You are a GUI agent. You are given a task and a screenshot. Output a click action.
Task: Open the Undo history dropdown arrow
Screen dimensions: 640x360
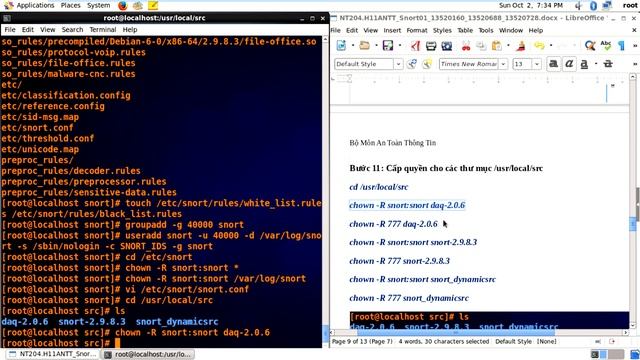551,45
